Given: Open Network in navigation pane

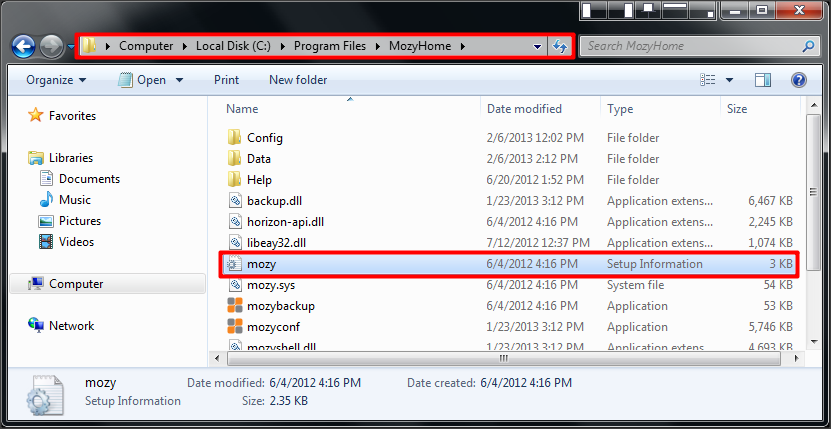Looking at the screenshot, I should click(71, 326).
